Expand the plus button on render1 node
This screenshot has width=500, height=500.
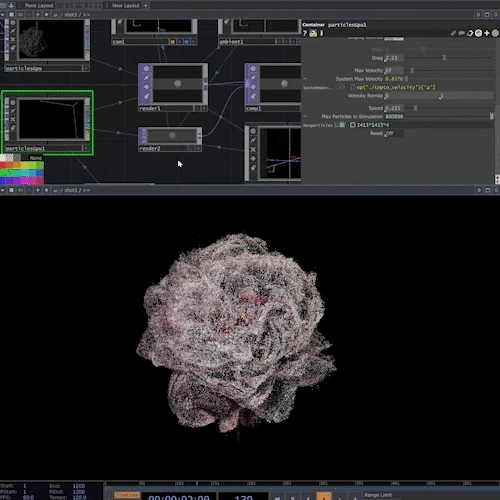point(204,108)
